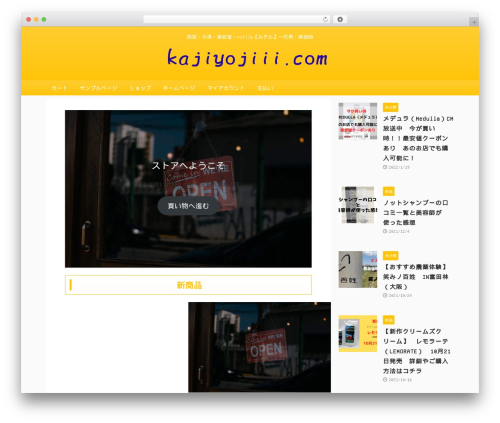500x423 pixels.
Task: Open the new product OPEN sign image
Action: point(259,347)
